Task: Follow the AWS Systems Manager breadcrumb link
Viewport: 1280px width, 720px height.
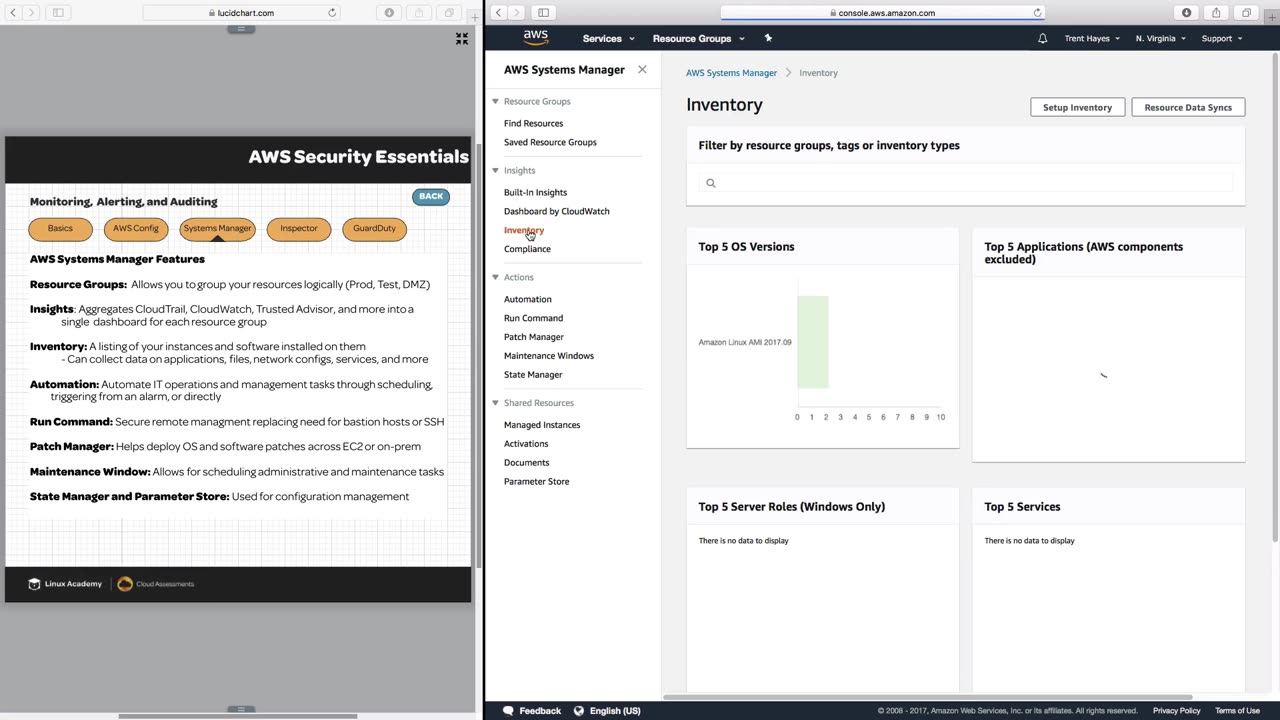Action: [x=731, y=74]
